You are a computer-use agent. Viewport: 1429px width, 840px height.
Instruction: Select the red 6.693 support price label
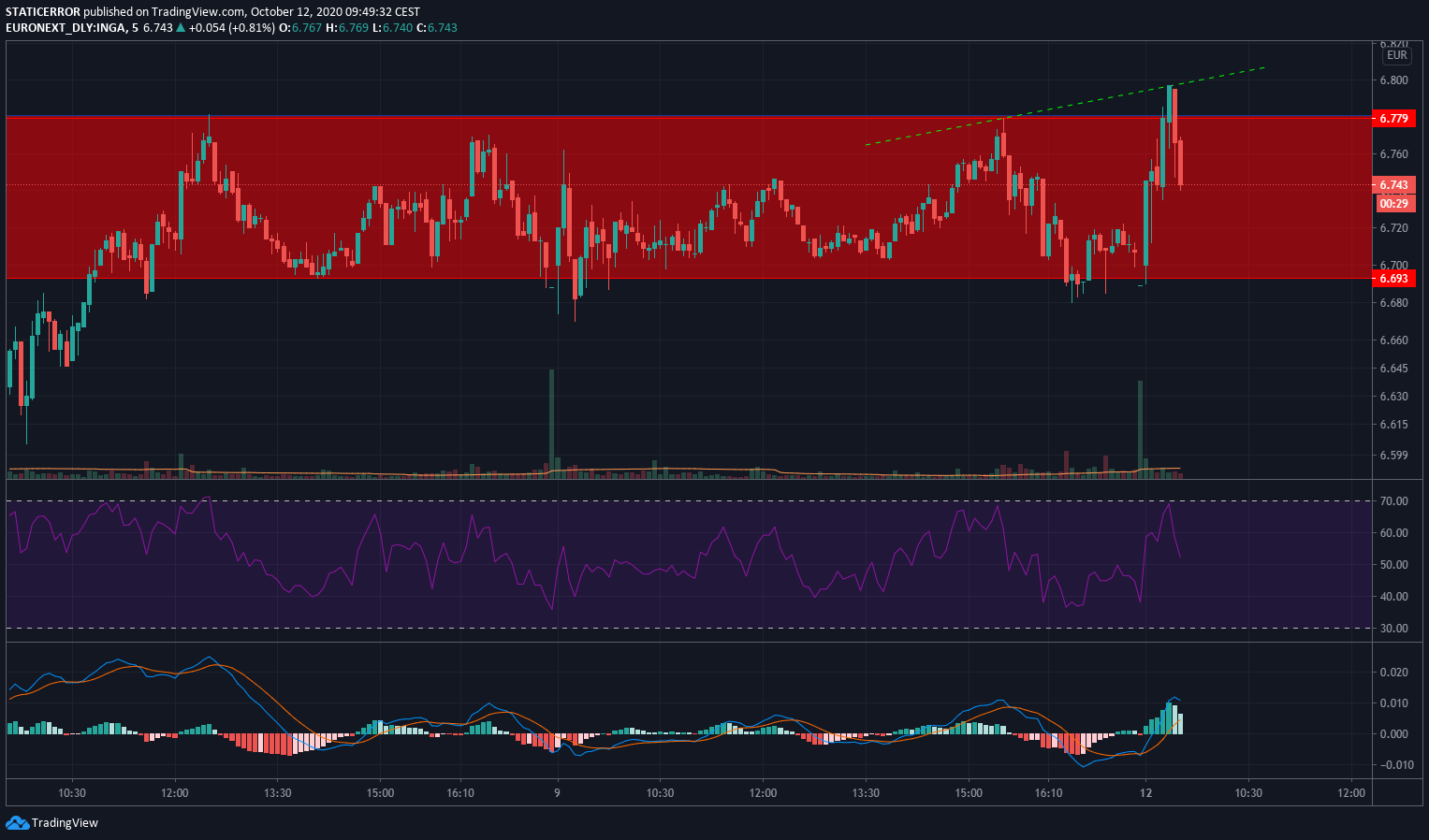(1393, 279)
